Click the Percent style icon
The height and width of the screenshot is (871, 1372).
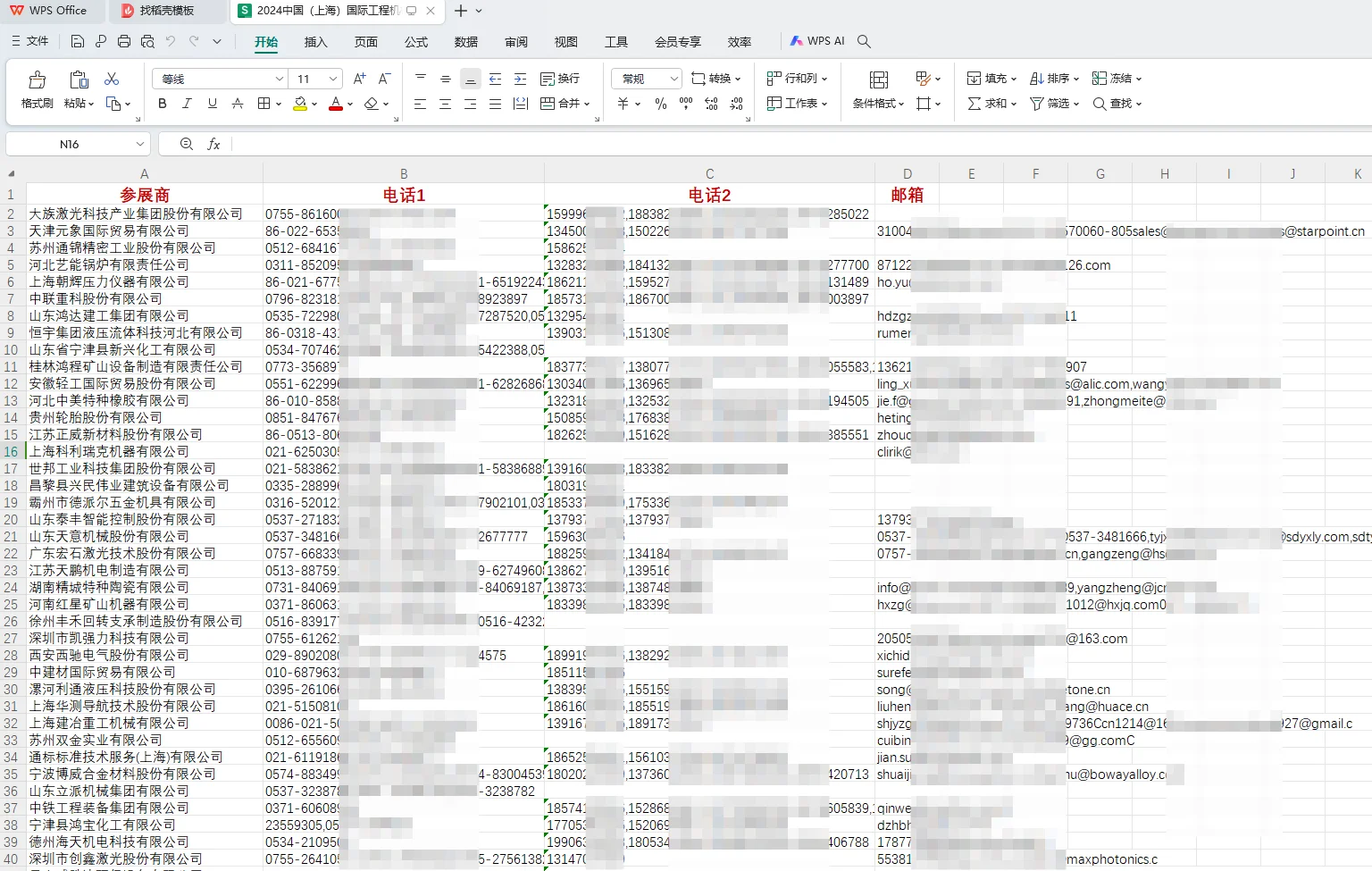(661, 104)
